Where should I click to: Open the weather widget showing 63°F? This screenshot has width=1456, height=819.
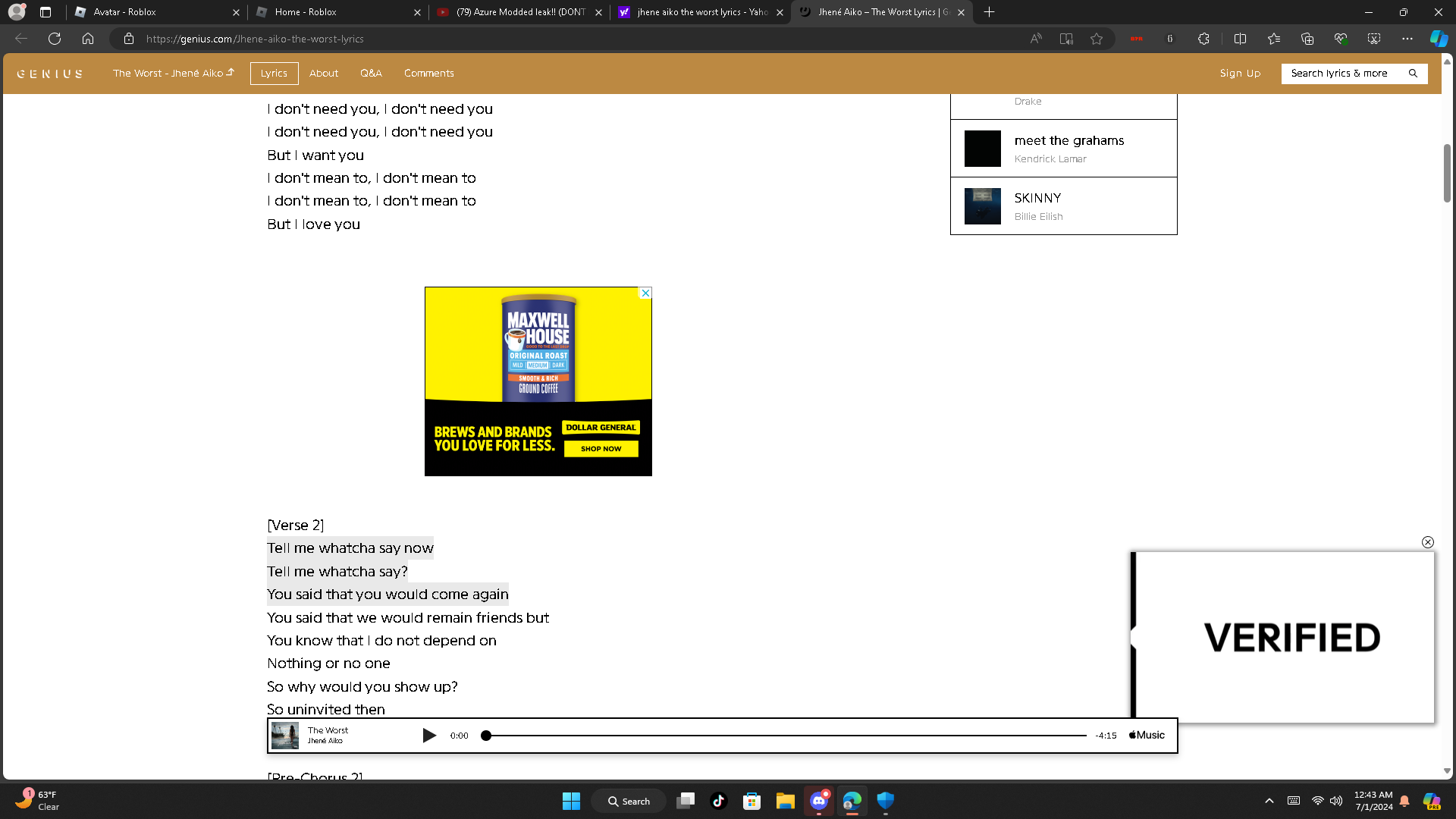(x=38, y=800)
